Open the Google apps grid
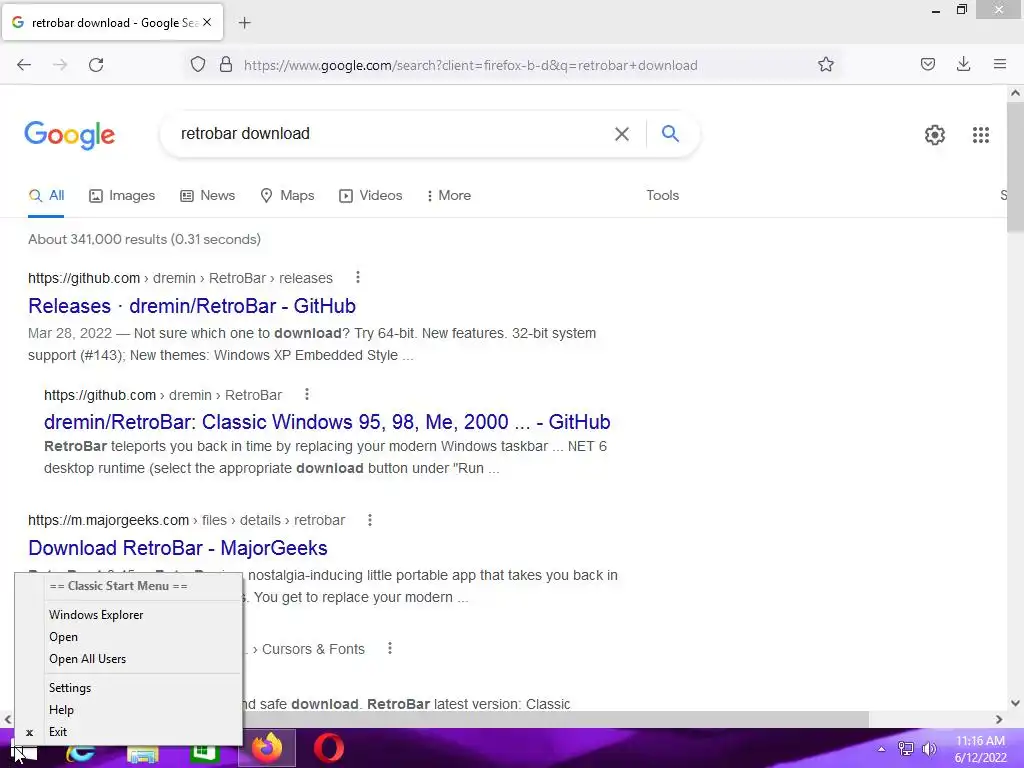The height and width of the screenshot is (768, 1024). click(x=980, y=135)
